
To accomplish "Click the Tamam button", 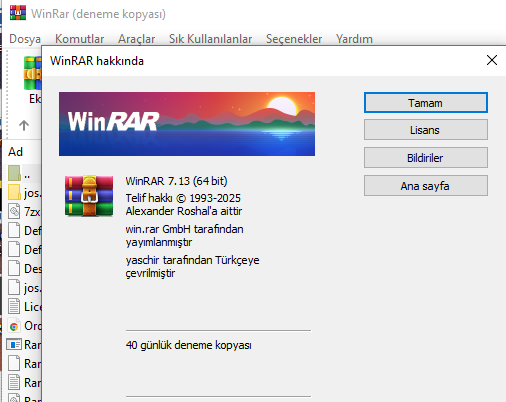I will (x=426, y=103).
